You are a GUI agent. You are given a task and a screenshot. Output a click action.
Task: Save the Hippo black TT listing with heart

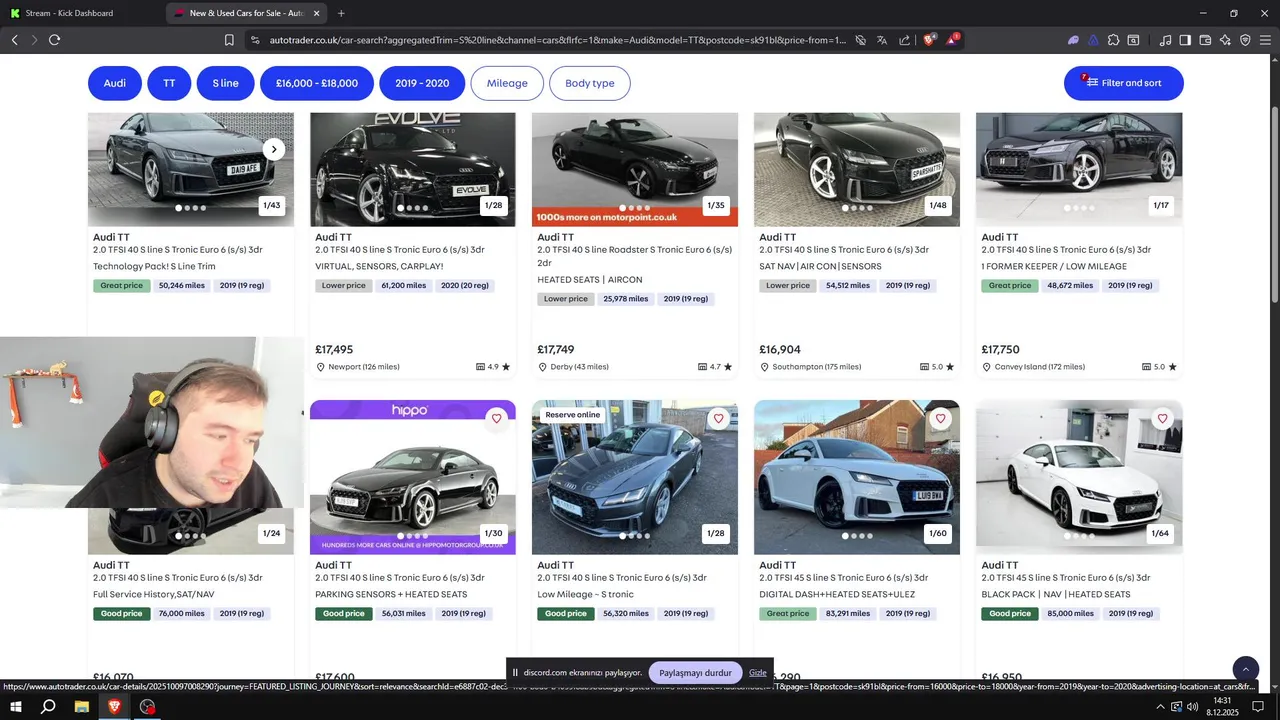(496, 418)
